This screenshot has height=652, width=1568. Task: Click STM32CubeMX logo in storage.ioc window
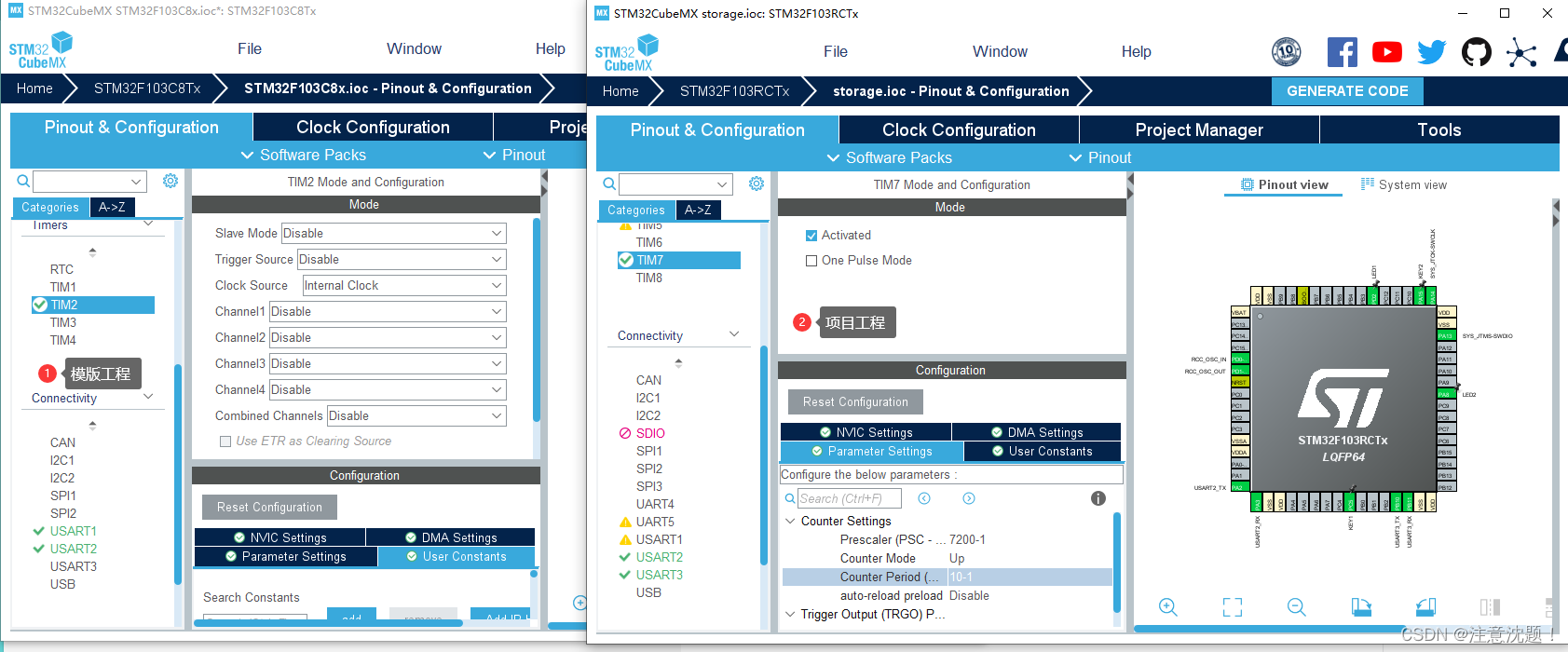tap(627, 52)
